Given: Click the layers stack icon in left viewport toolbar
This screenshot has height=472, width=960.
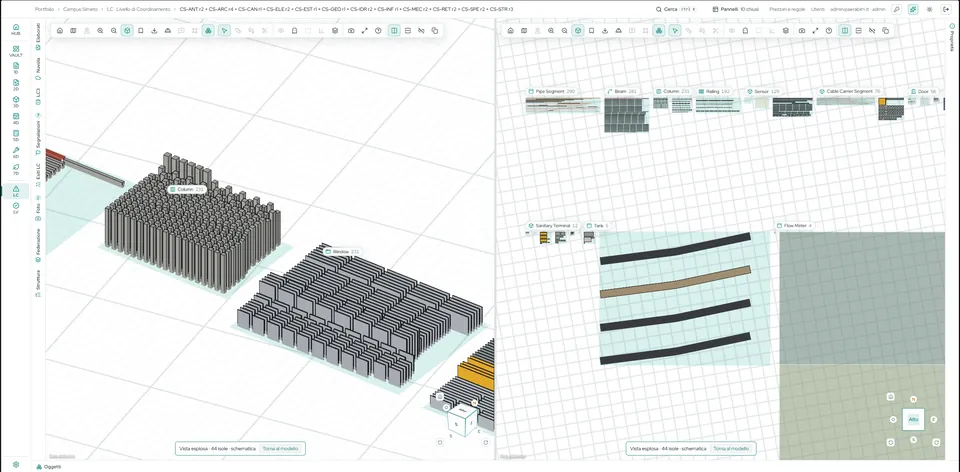Looking at the screenshot, I should click(335, 31).
